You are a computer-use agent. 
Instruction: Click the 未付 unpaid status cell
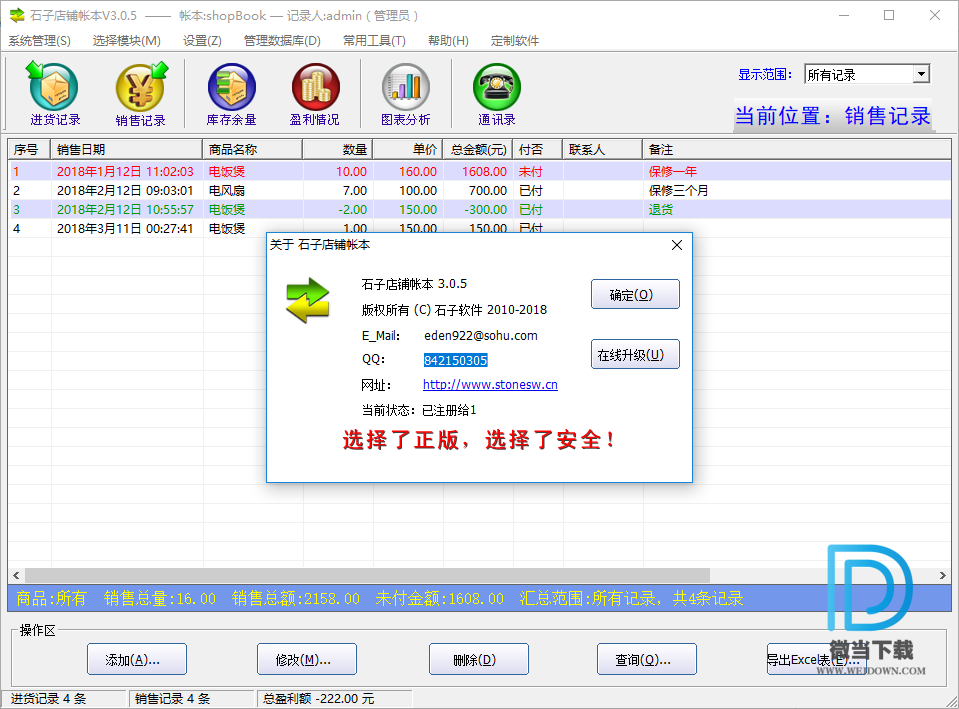530,171
